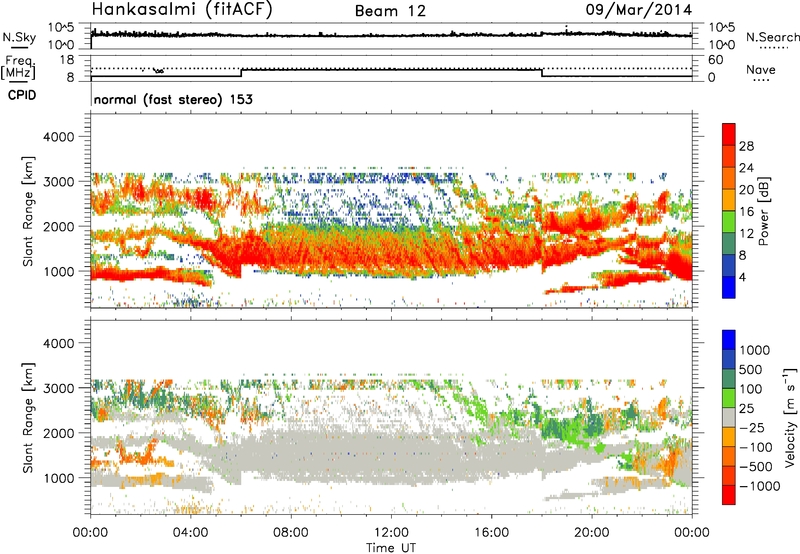
Task: Click the -25 label on the Velocity colorbar
Action: click(x=752, y=428)
